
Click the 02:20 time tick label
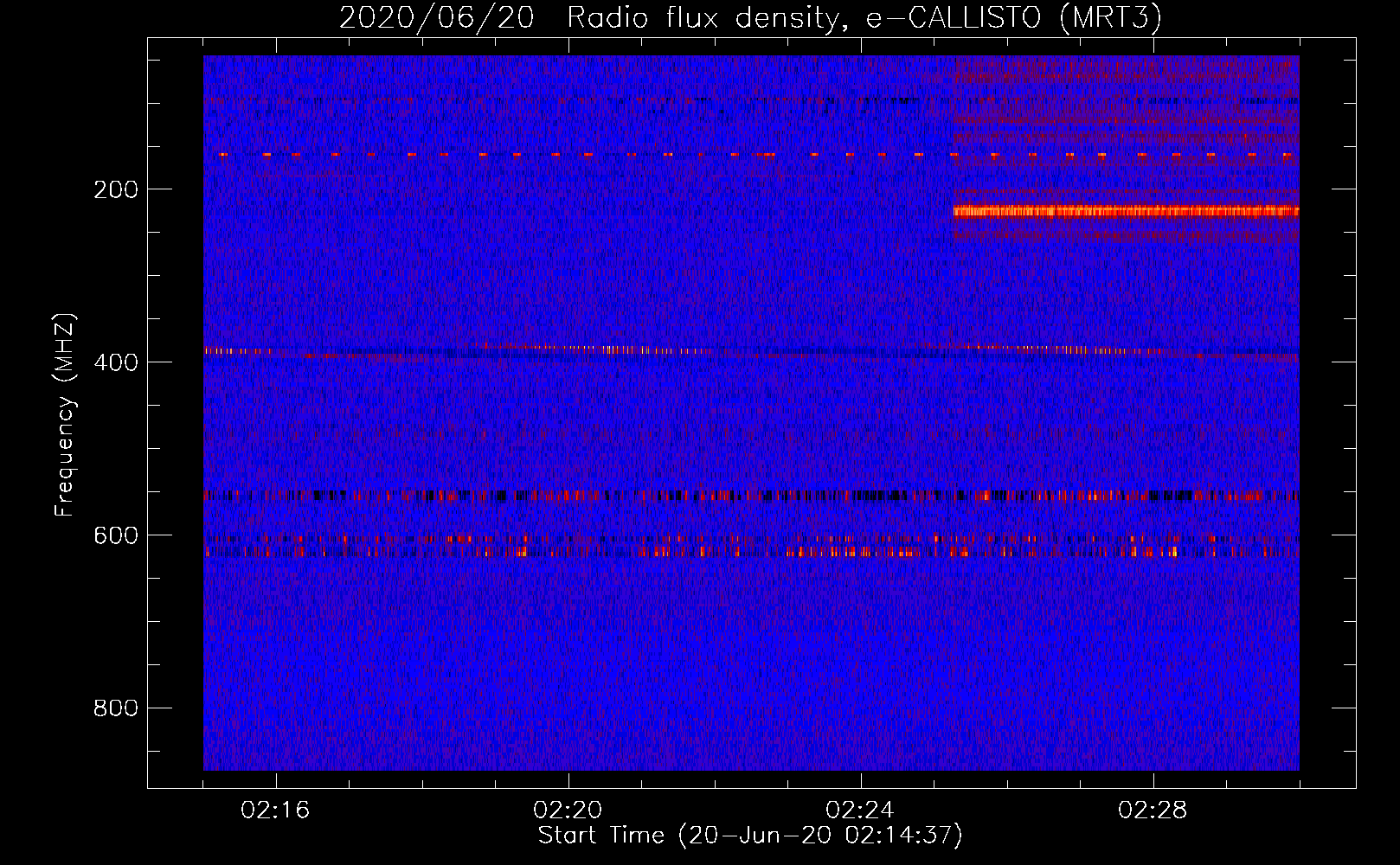568,811
